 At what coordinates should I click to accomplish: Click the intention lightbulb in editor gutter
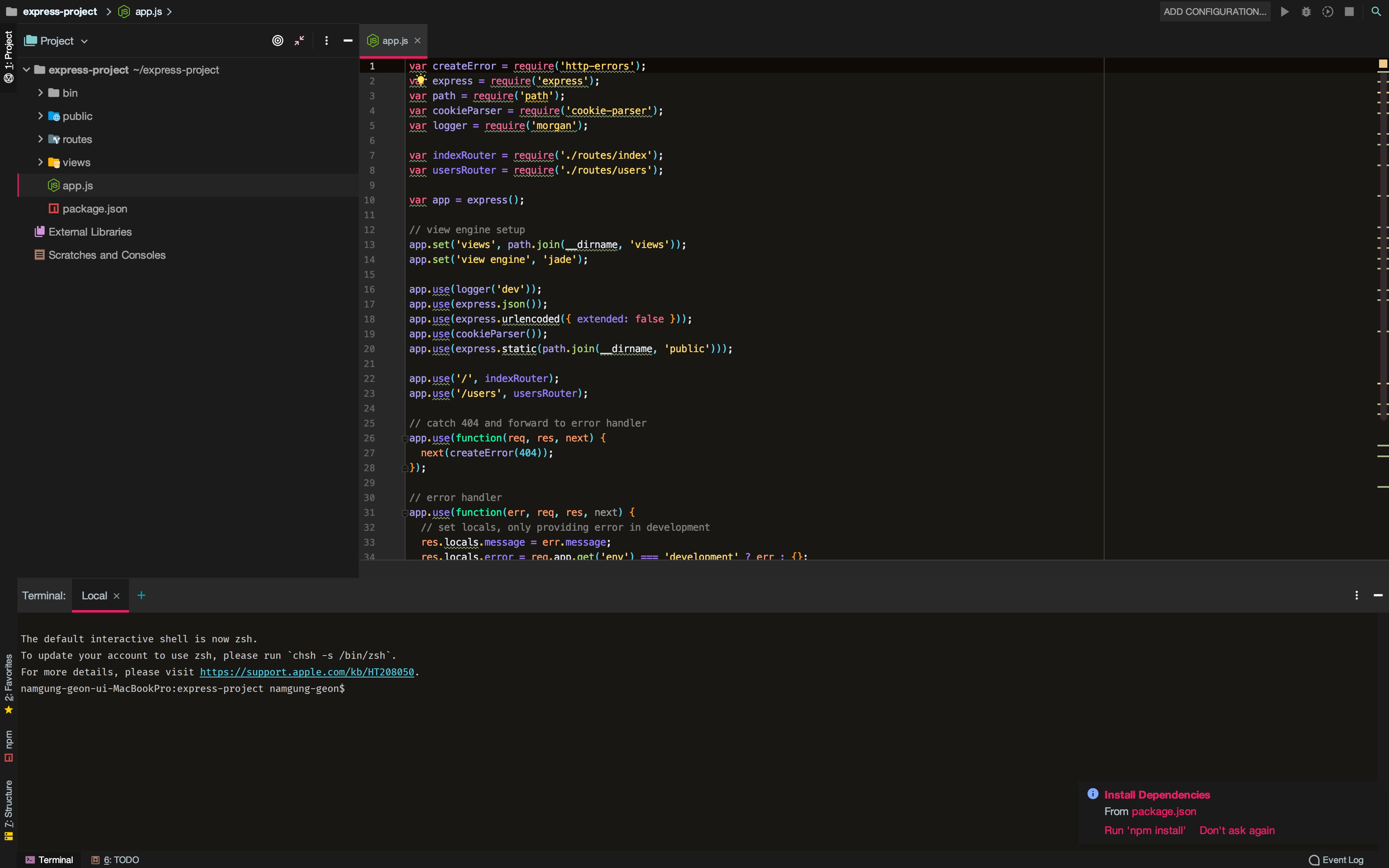tap(420, 80)
